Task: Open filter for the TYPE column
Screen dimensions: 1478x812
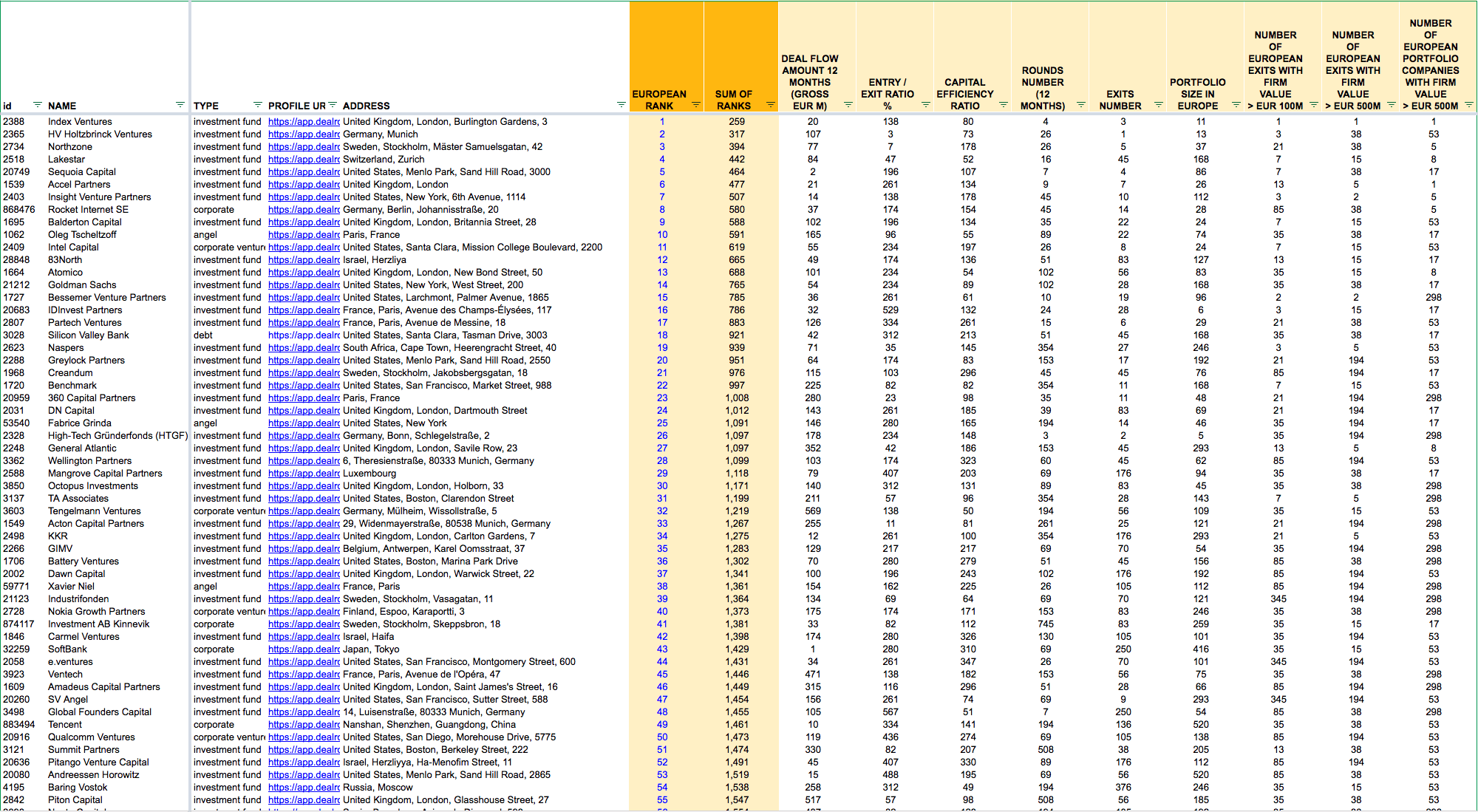Action: (x=257, y=105)
